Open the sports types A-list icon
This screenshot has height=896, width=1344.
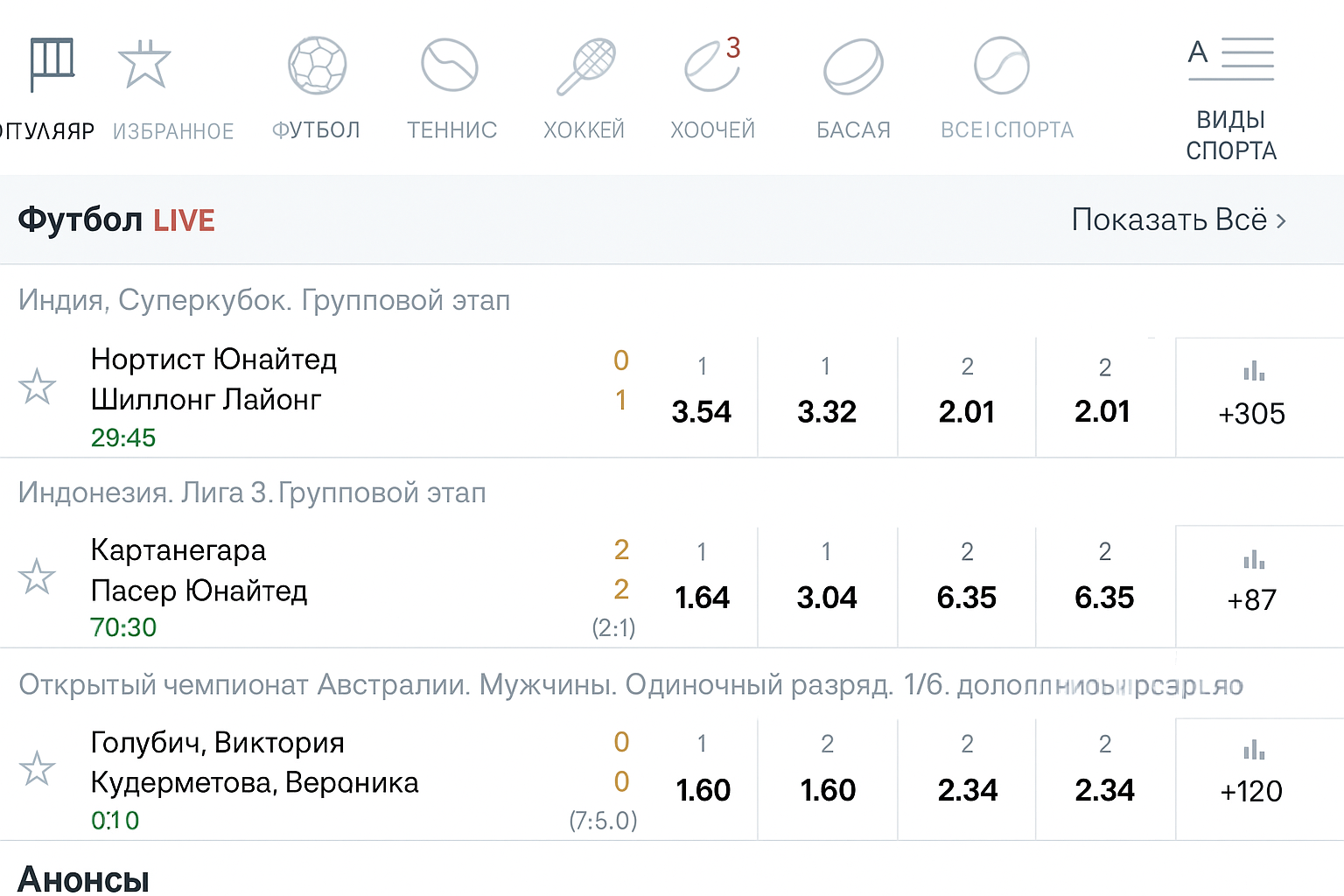(1230, 59)
